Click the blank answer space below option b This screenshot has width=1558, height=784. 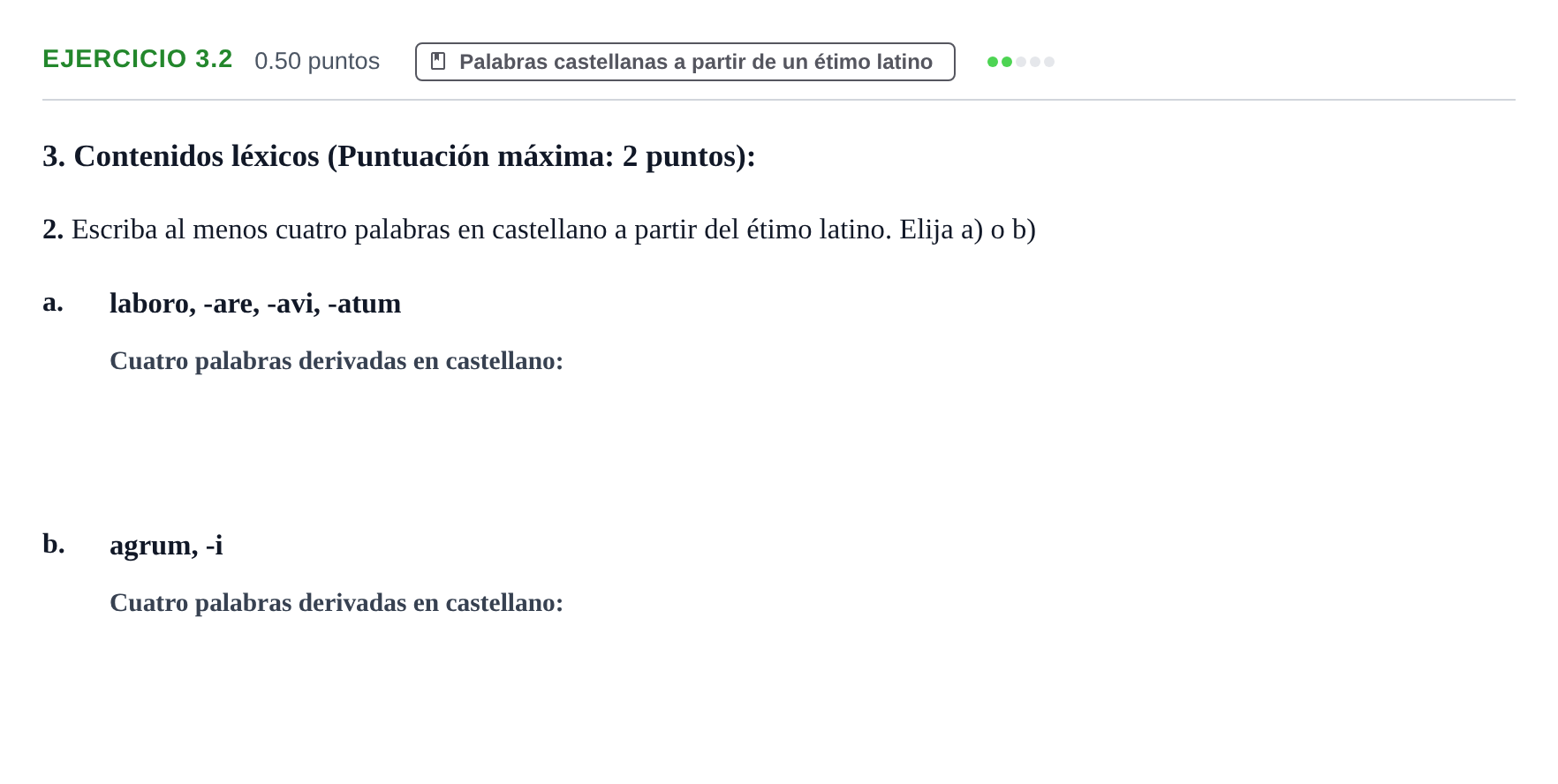pyautogui.click(x=779, y=689)
